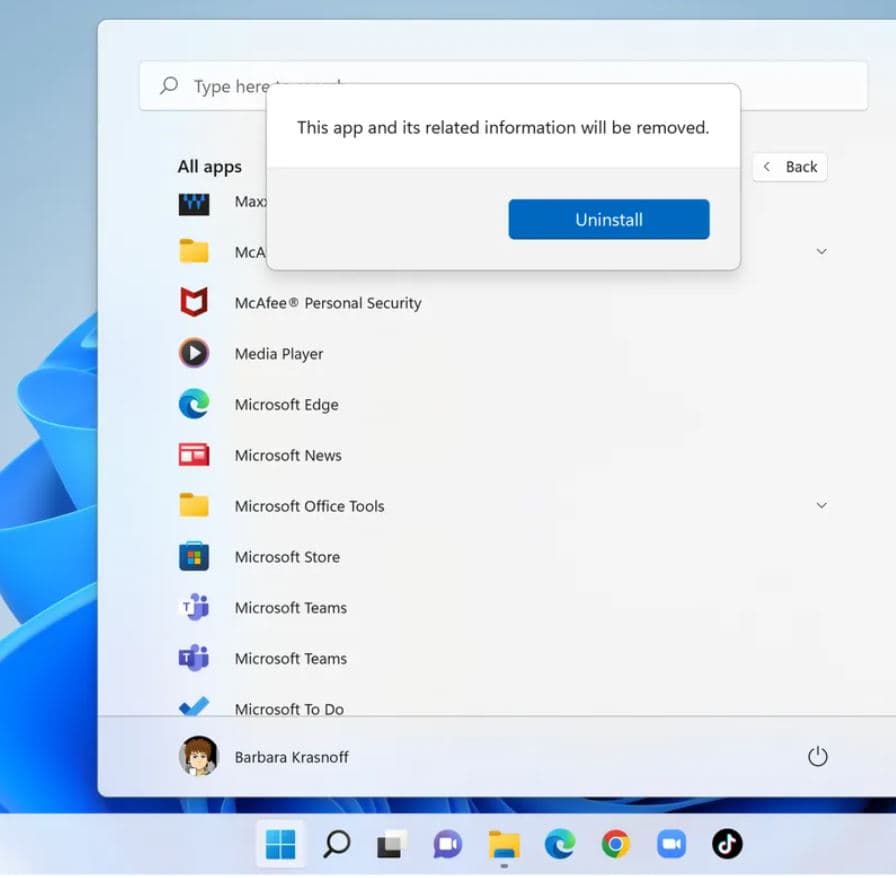Viewport: 896px width, 878px height.
Task: Open File Explorer from the taskbar
Action: click(503, 844)
